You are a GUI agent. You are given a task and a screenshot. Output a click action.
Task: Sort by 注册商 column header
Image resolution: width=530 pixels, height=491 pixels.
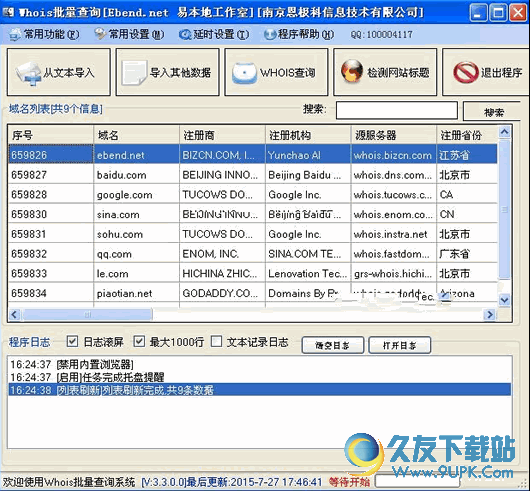(x=222, y=136)
